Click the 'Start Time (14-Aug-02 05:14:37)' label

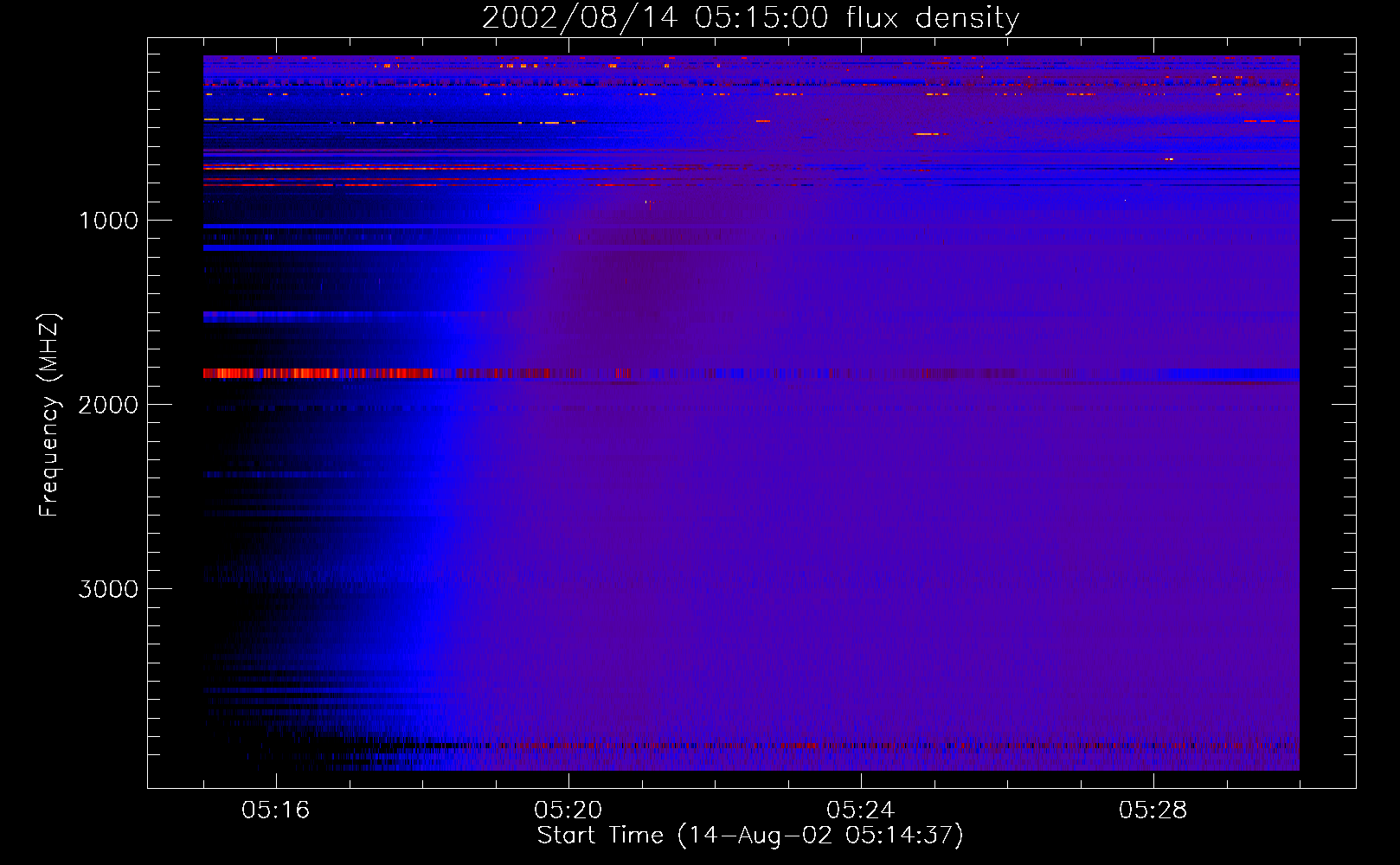750,836
